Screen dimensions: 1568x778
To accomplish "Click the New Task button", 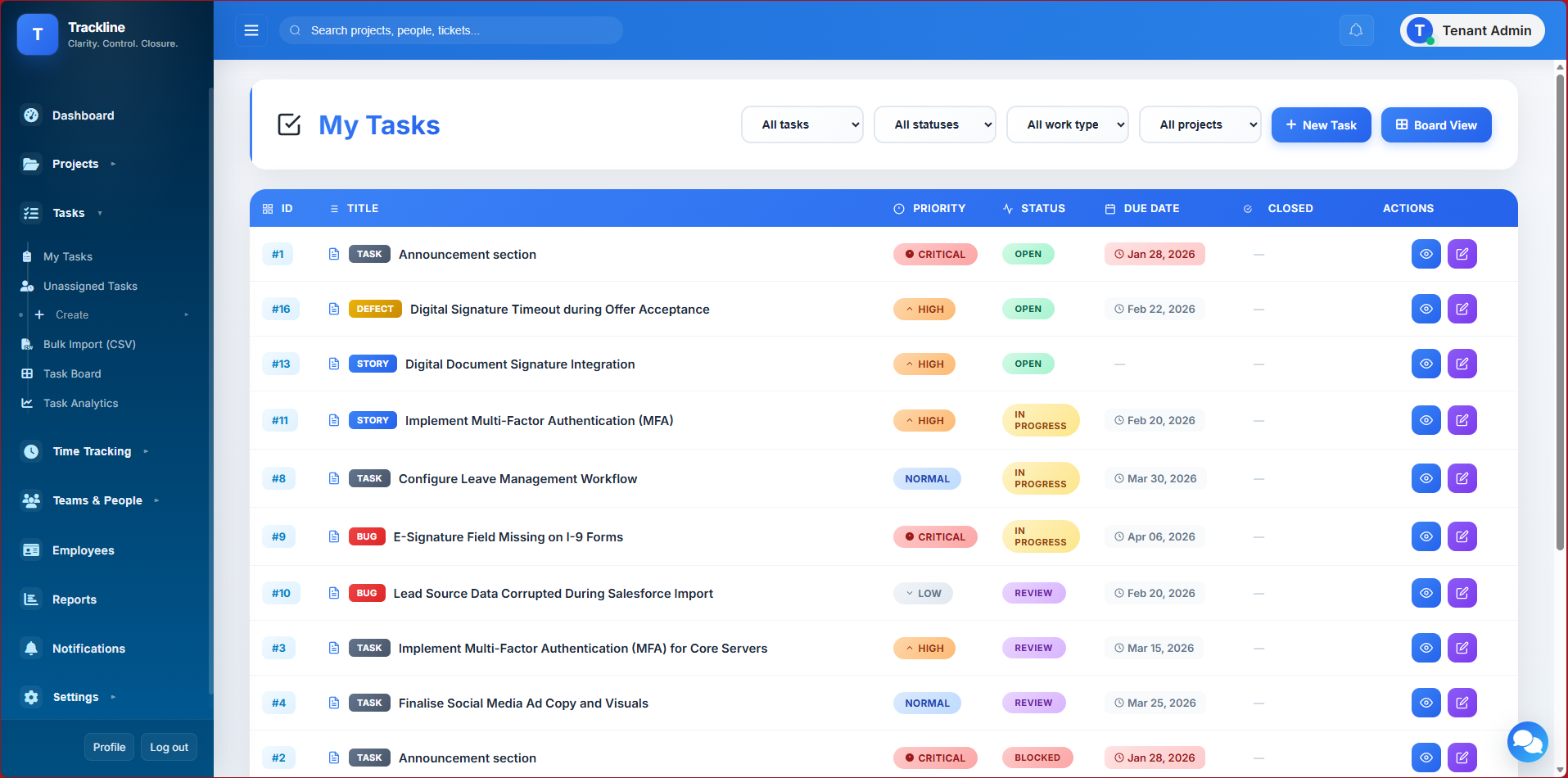I will click(x=1321, y=124).
